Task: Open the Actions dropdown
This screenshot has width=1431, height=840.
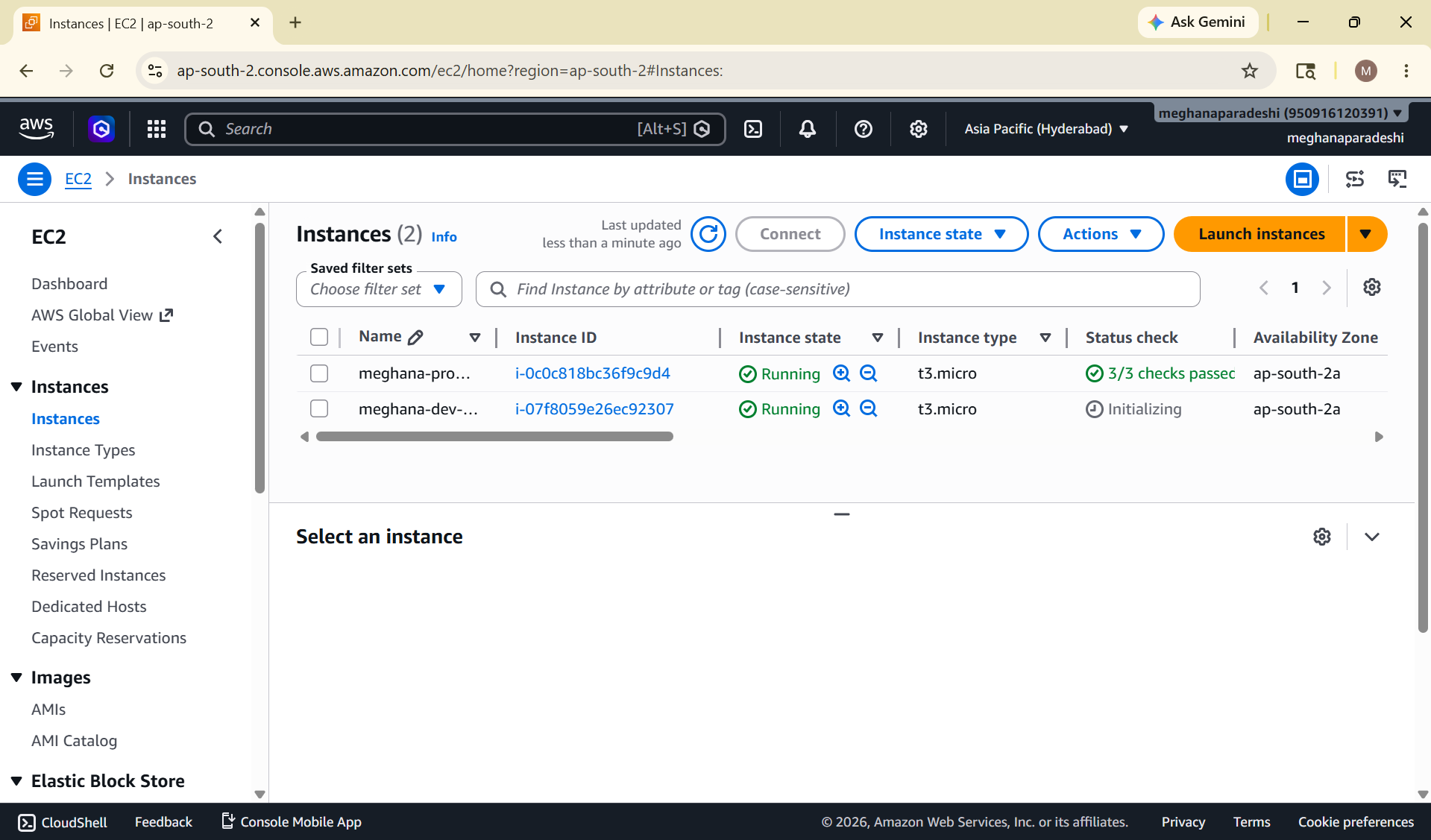Action: [1101, 234]
